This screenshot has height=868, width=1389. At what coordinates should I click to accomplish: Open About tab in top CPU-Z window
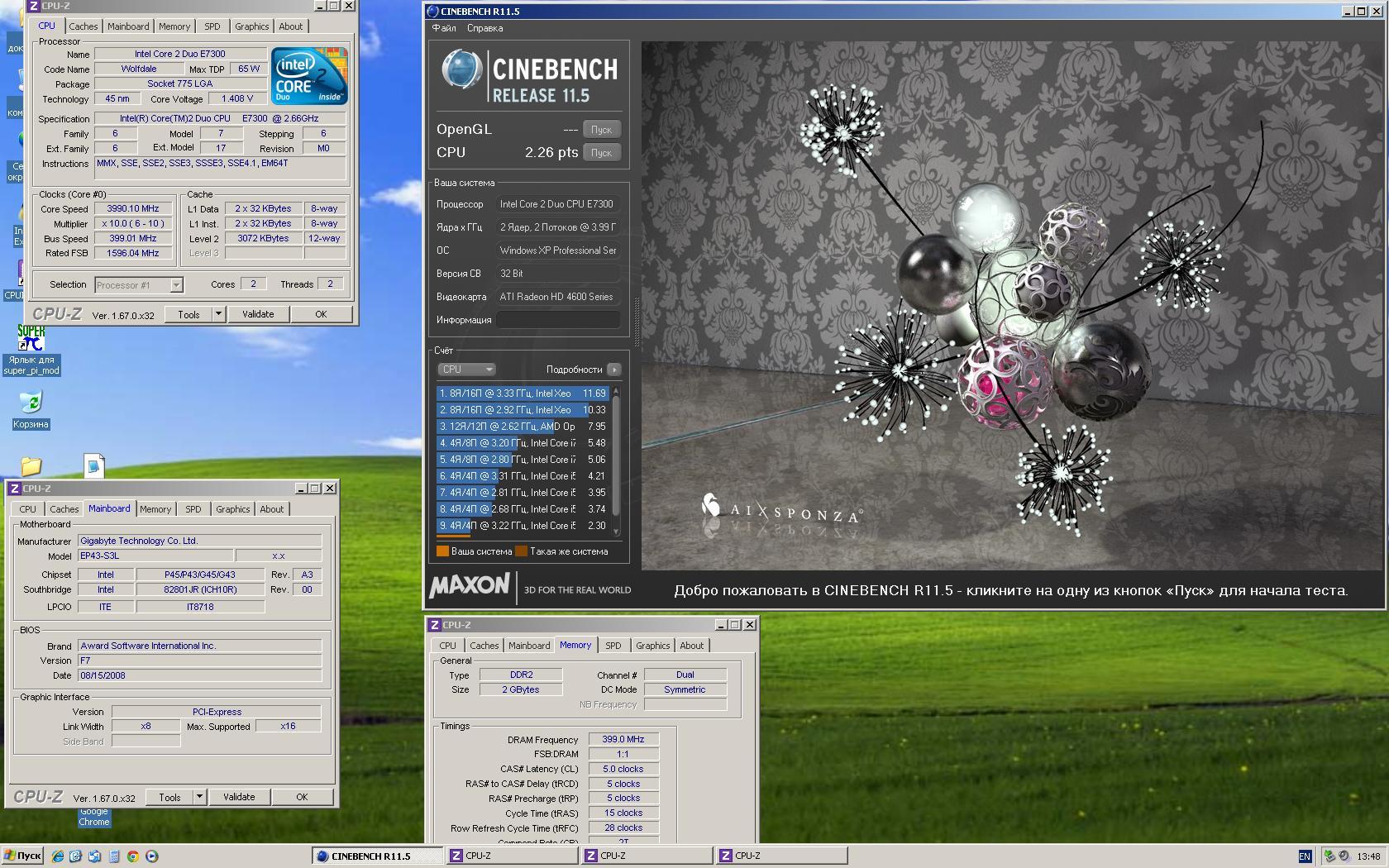290,26
